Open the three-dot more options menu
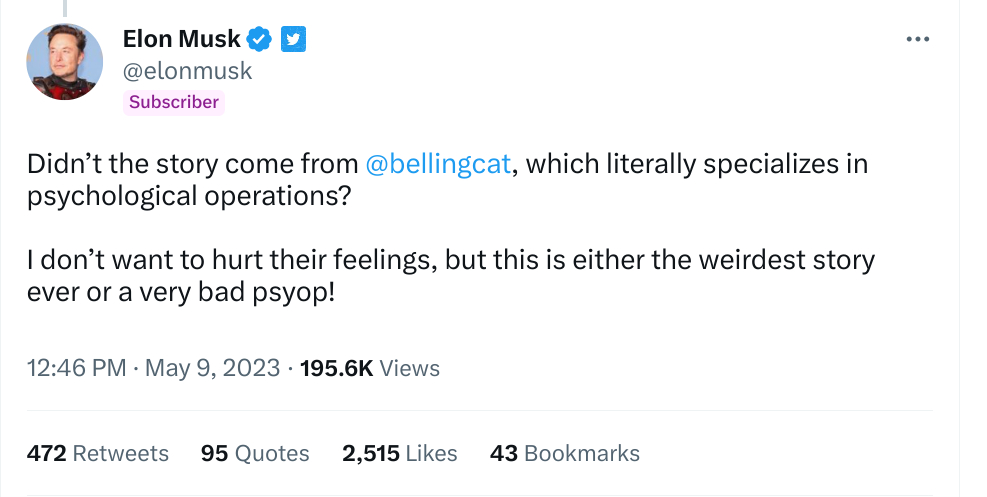The width and height of the screenshot is (987, 497). tap(917, 39)
